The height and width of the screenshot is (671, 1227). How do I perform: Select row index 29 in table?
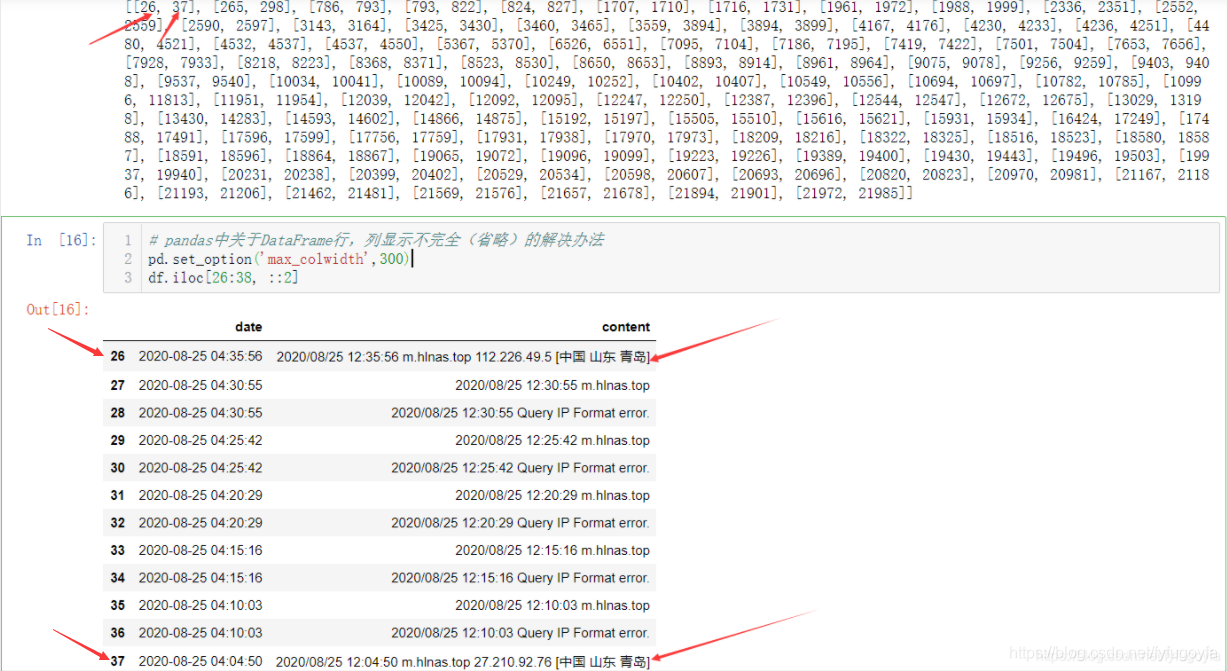pyautogui.click(x=118, y=440)
